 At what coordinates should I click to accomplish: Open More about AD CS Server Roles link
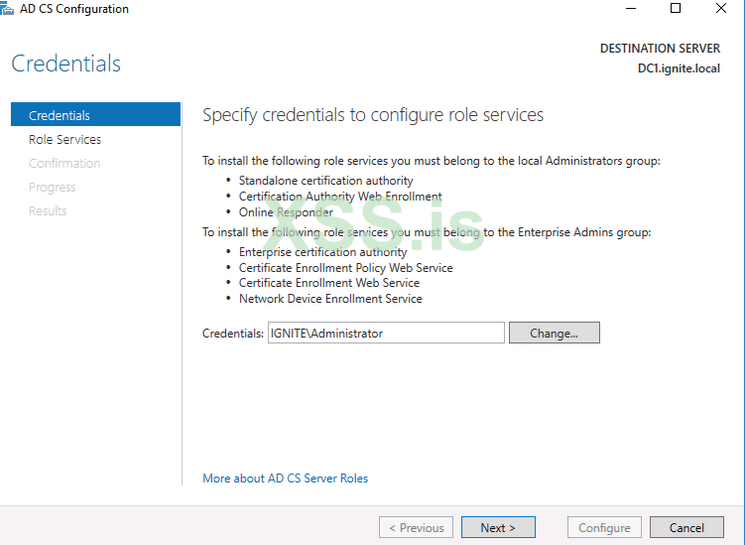point(285,478)
